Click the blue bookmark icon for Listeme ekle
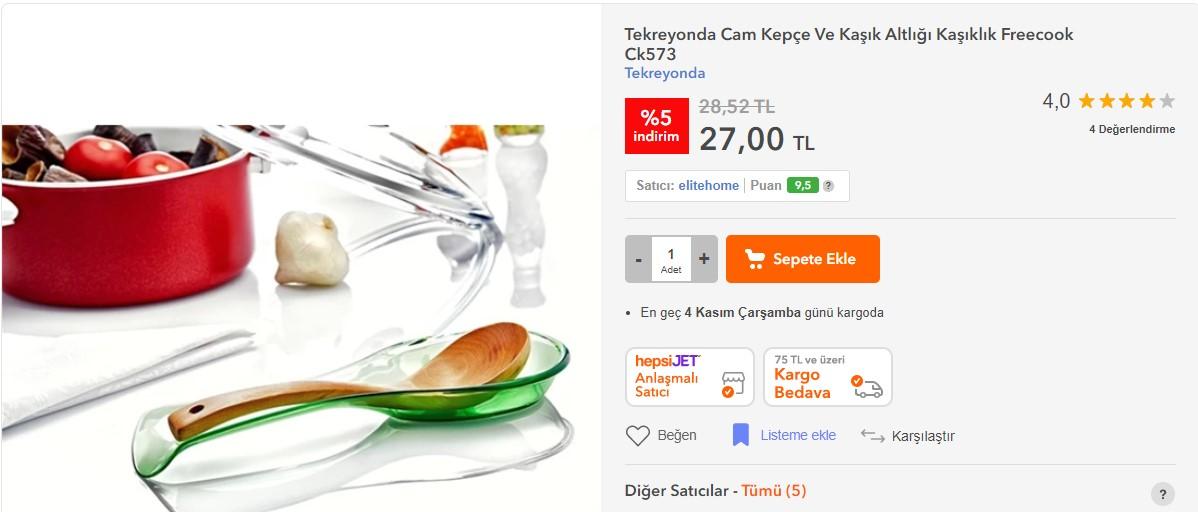 (x=740, y=435)
